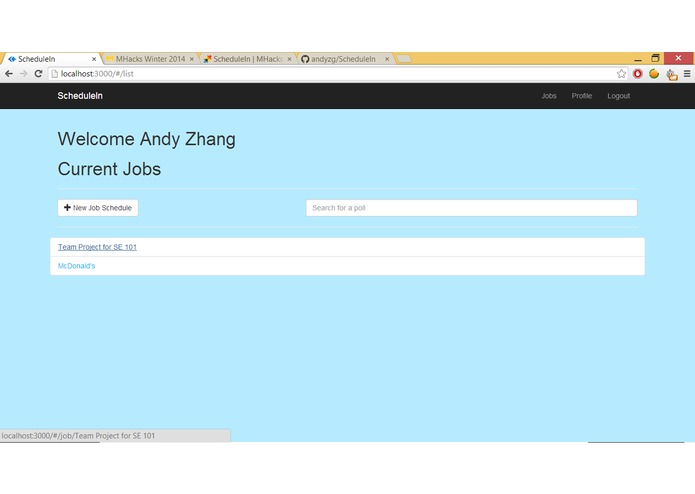The height and width of the screenshot is (494, 695).
Task: Click the browser back arrow
Action: pyautogui.click(x=9, y=74)
